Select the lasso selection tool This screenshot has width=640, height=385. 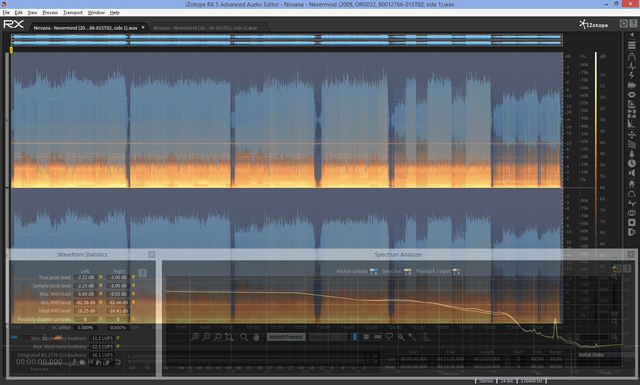[389, 337]
